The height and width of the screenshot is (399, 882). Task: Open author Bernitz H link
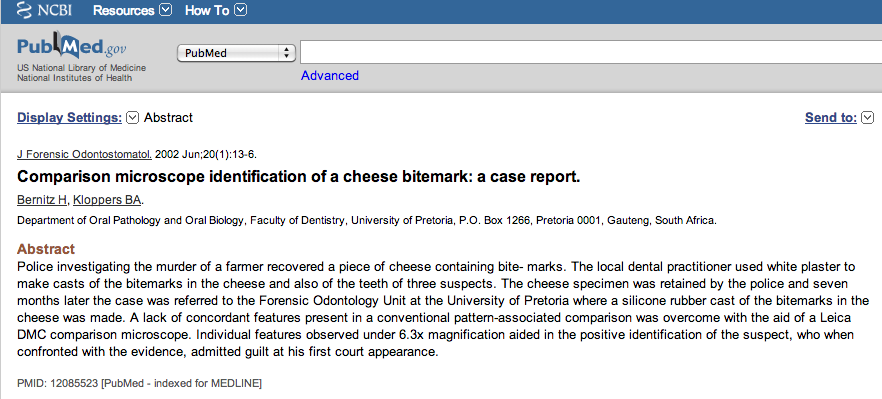[x=42, y=200]
